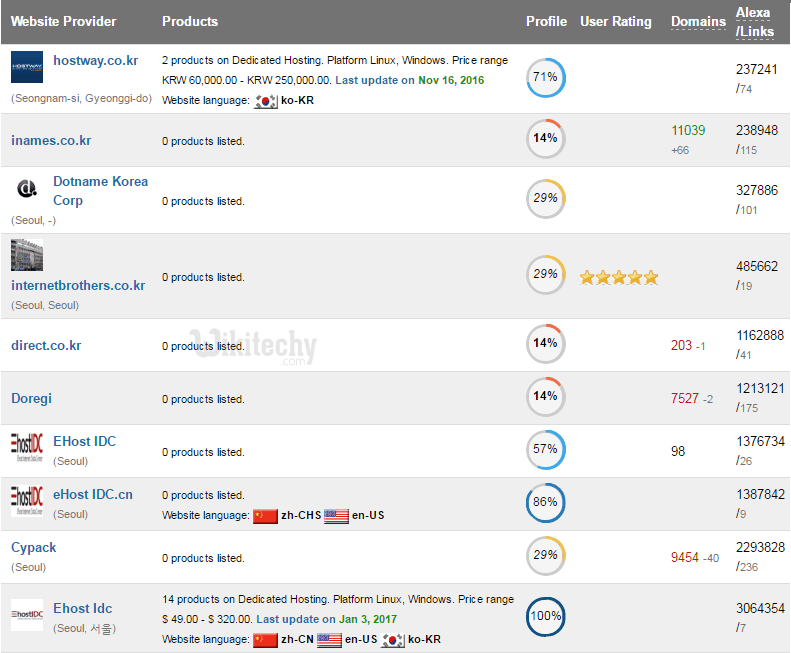The height and width of the screenshot is (653, 791).
Task: Click the EHost IDC logo icon
Action: 27,448
